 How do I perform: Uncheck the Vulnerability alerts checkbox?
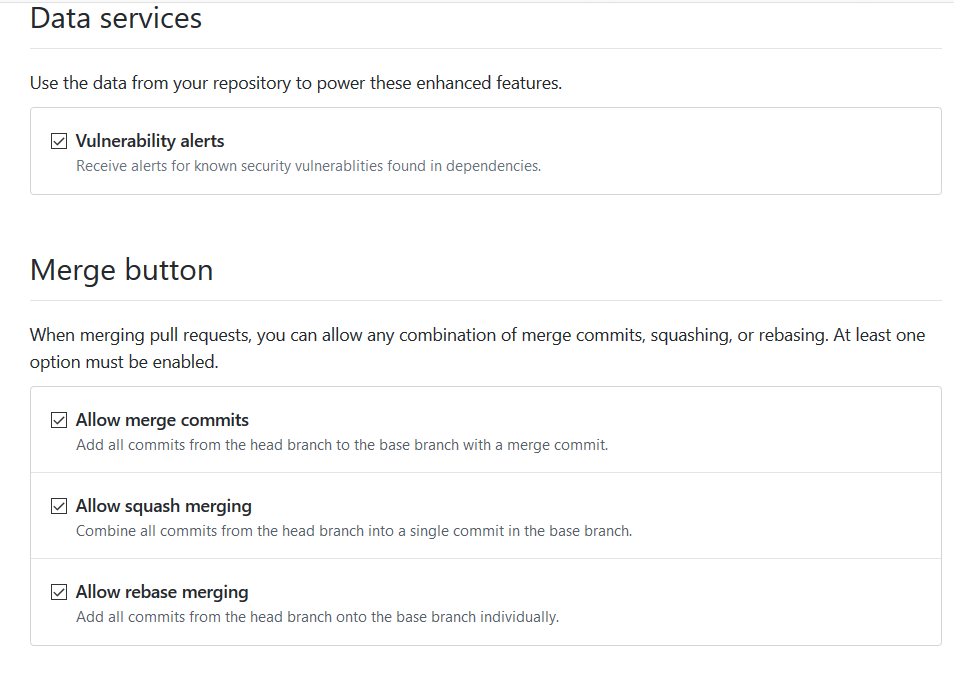pos(59,141)
